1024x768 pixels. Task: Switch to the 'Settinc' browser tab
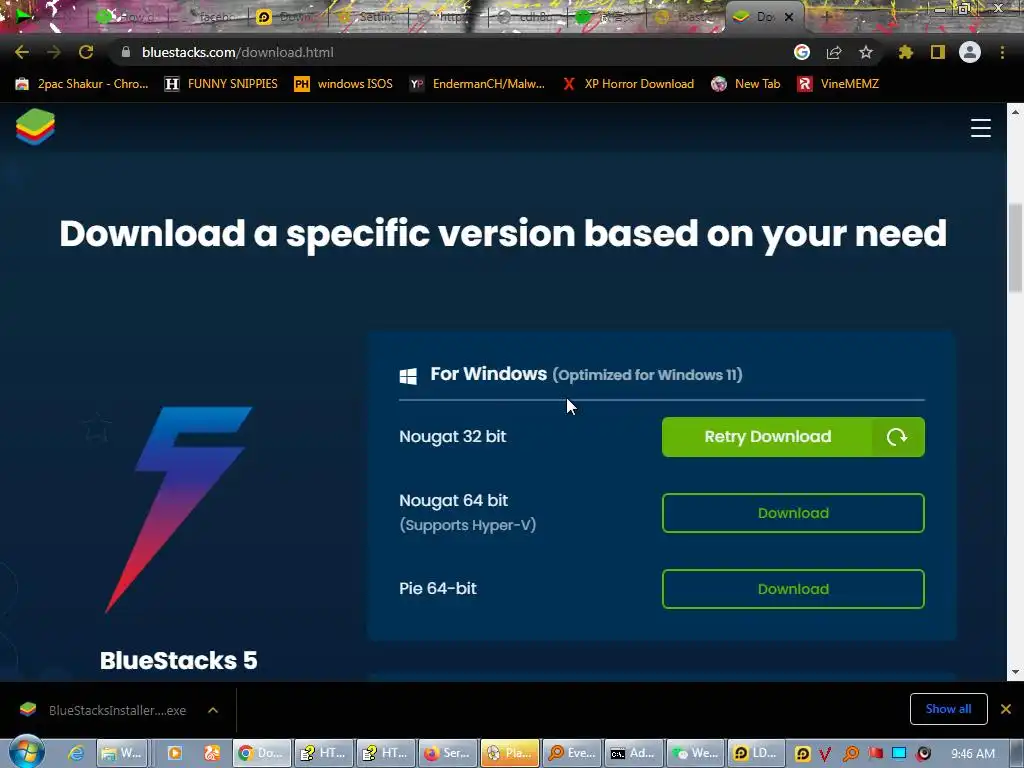click(x=370, y=17)
